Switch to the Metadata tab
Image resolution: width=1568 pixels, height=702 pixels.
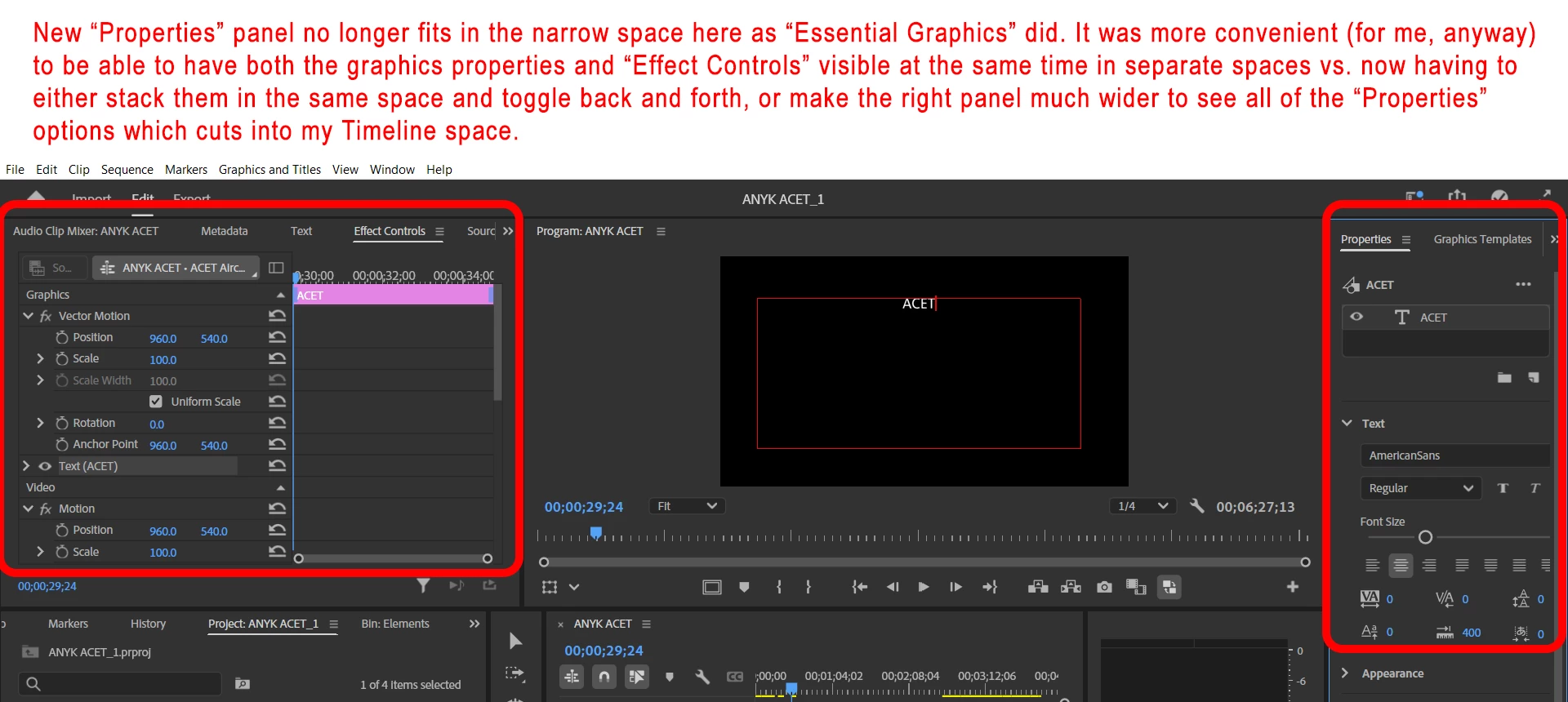[x=224, y=231]
